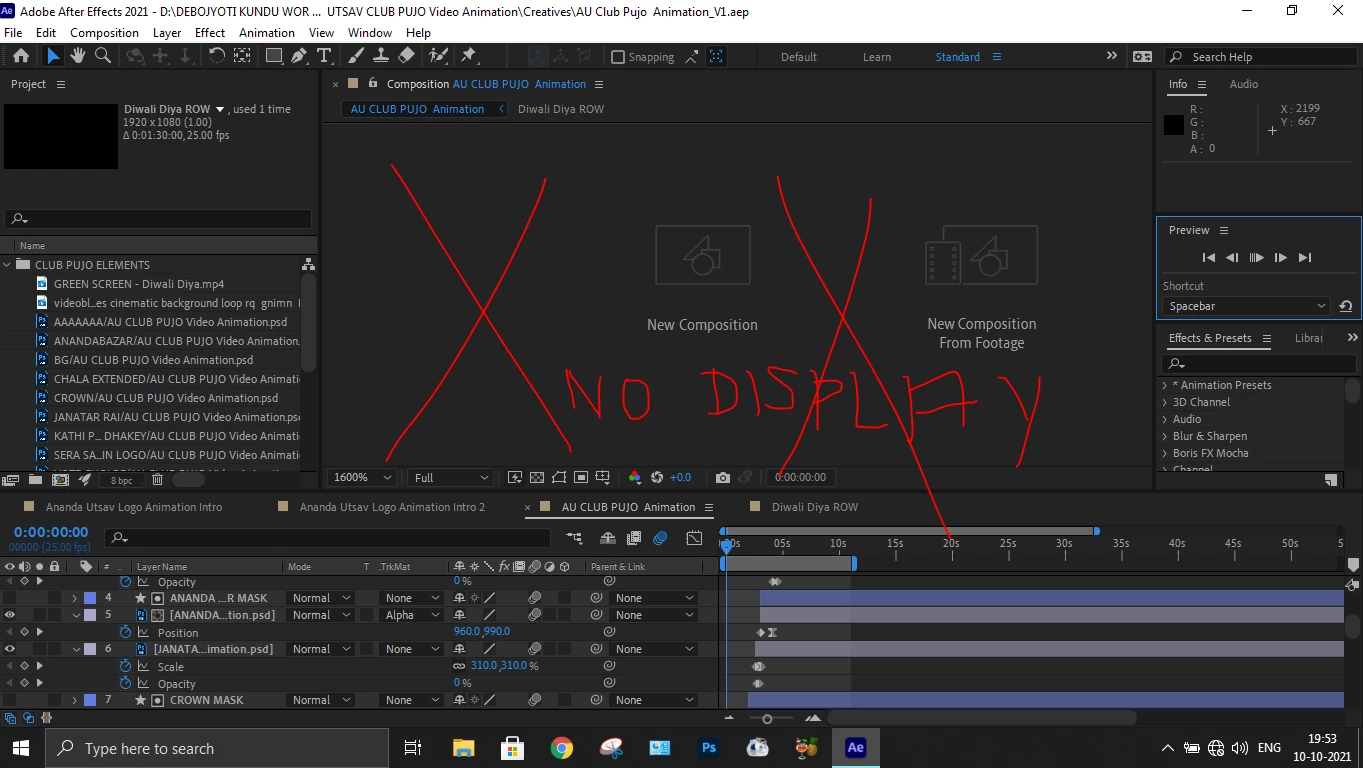This screenshot has width=1363, height=768.
Task: Click New Composition in viewer
Action: pyautogui.click(x=702, y=279)
